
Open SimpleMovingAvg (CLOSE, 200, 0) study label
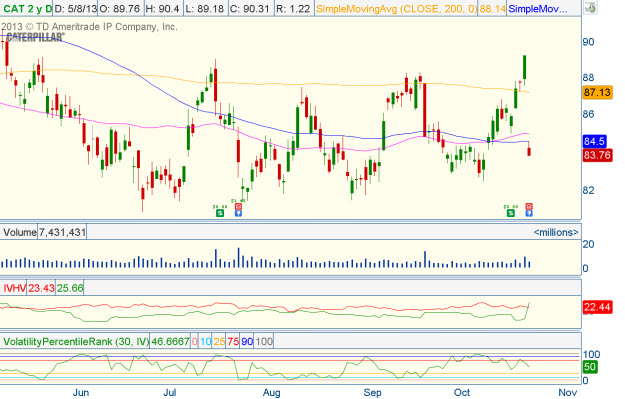396,8
